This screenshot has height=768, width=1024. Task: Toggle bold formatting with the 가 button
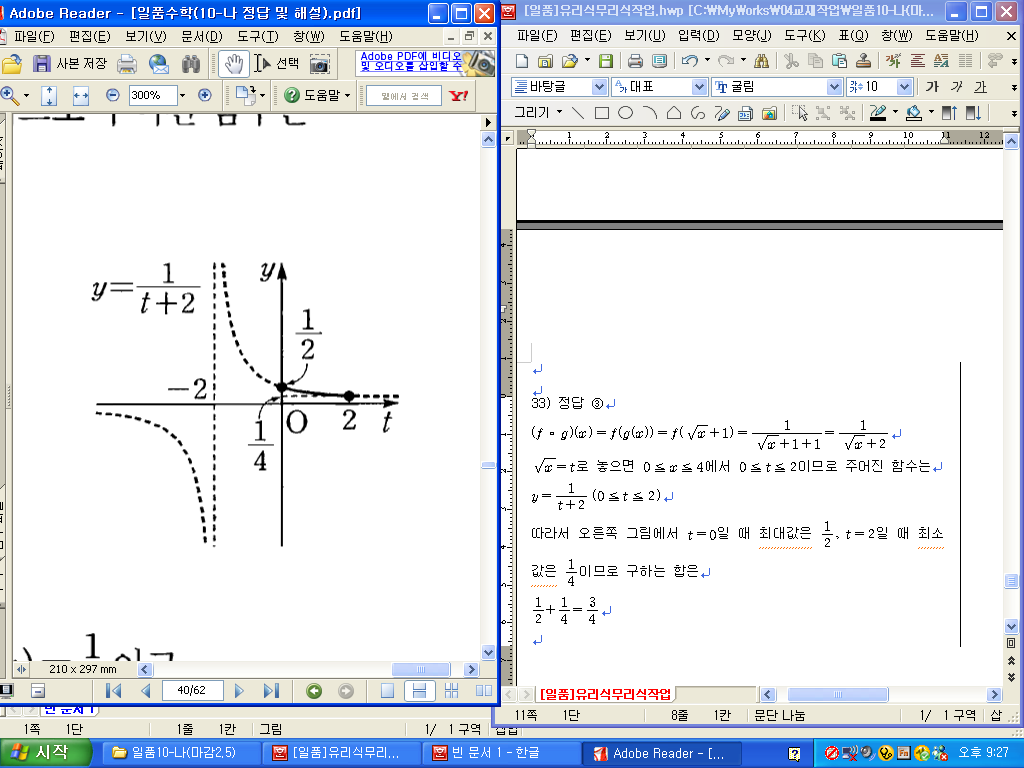click(932, 87)
